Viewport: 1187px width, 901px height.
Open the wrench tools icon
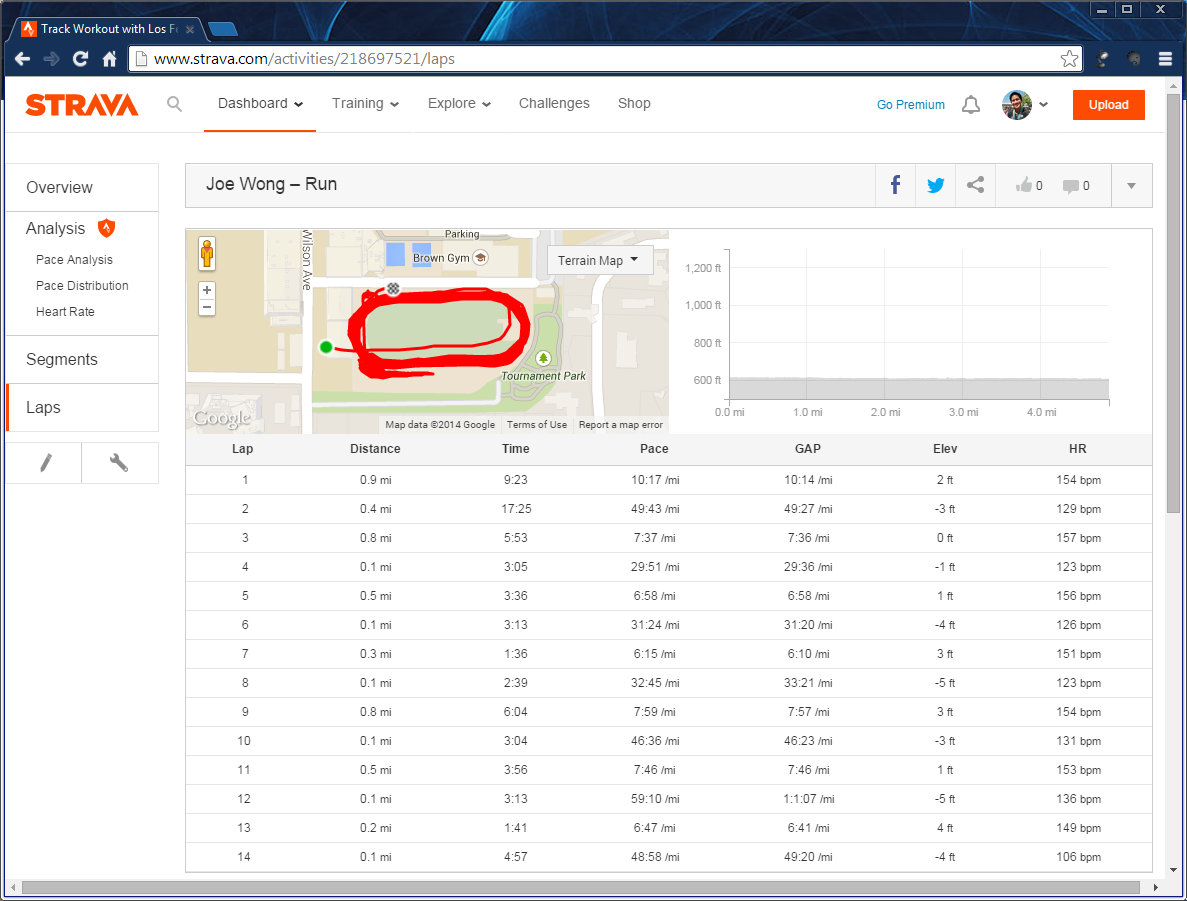point(119,463)
